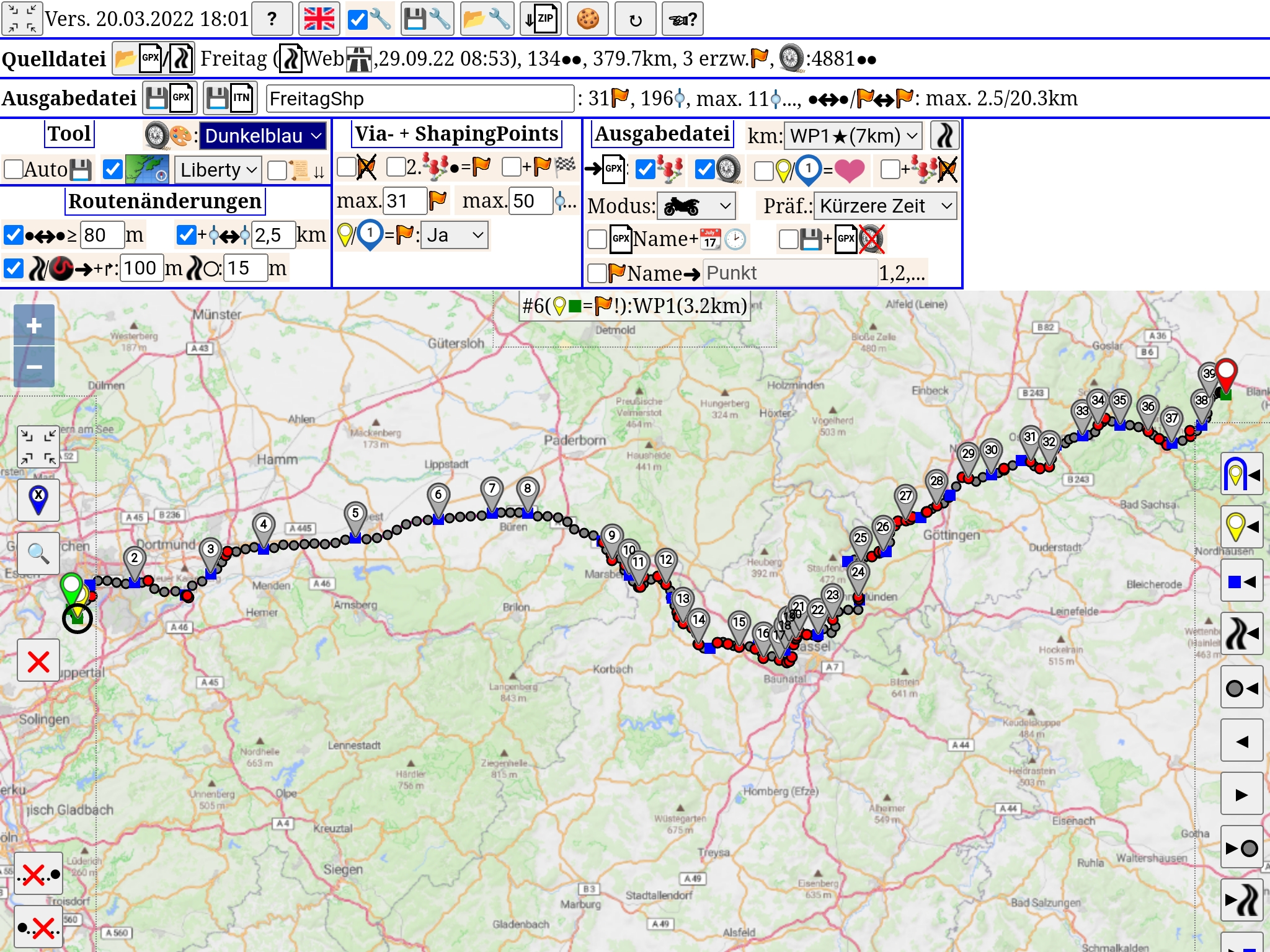The width and height of the screenshot is (1270, 952).
Task: Click the cookie icon button
Action: click(588, 19)
